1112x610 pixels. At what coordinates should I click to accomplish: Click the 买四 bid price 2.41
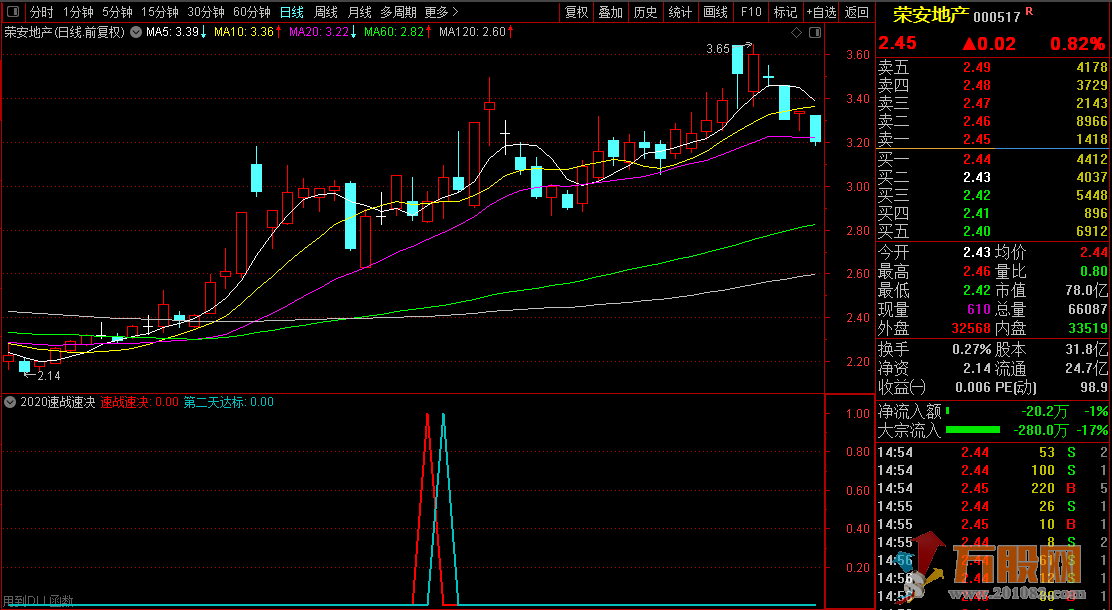[x=977, y=214]
